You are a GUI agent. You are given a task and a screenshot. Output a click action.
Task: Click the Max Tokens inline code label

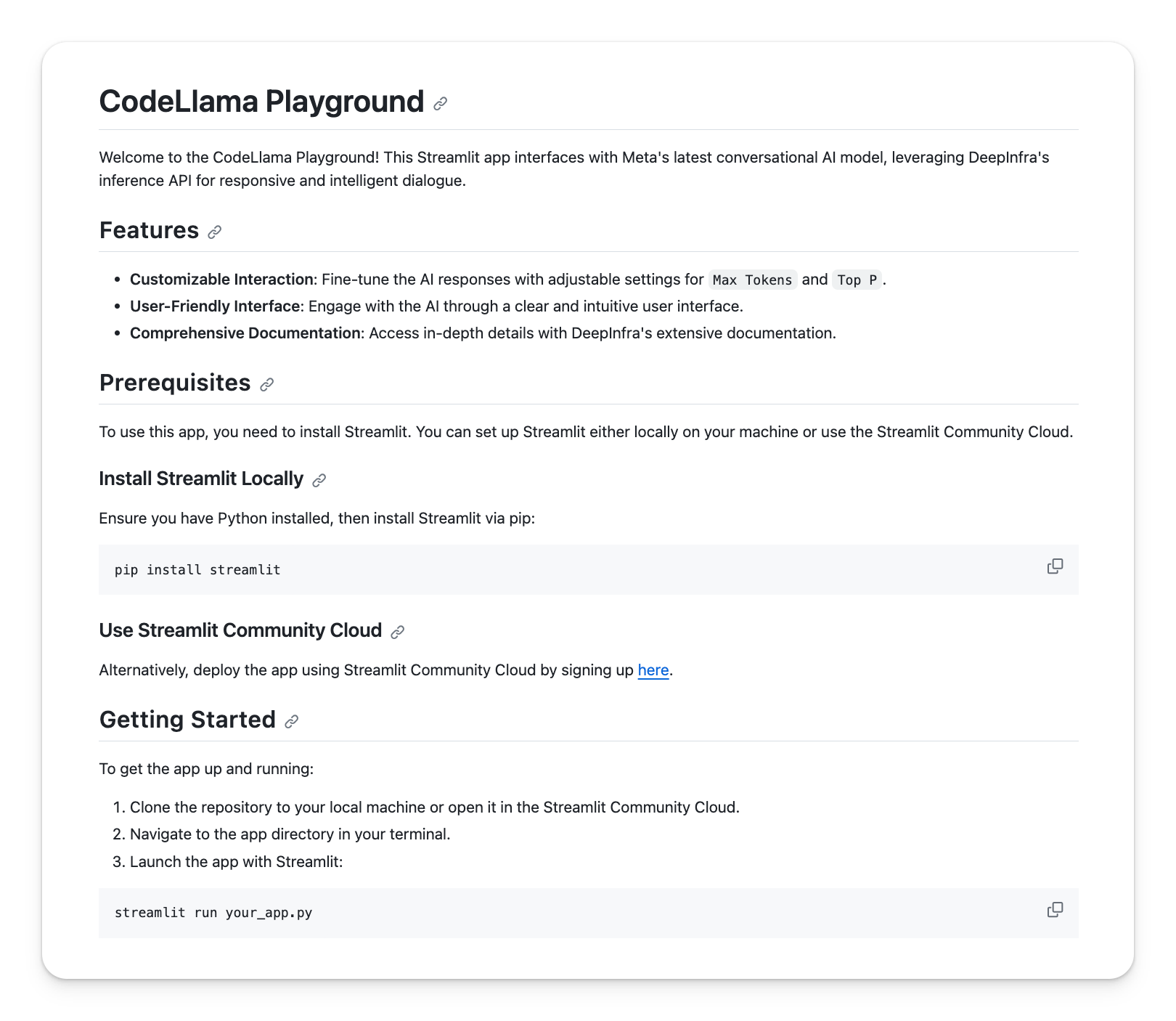tap(752, 280)
